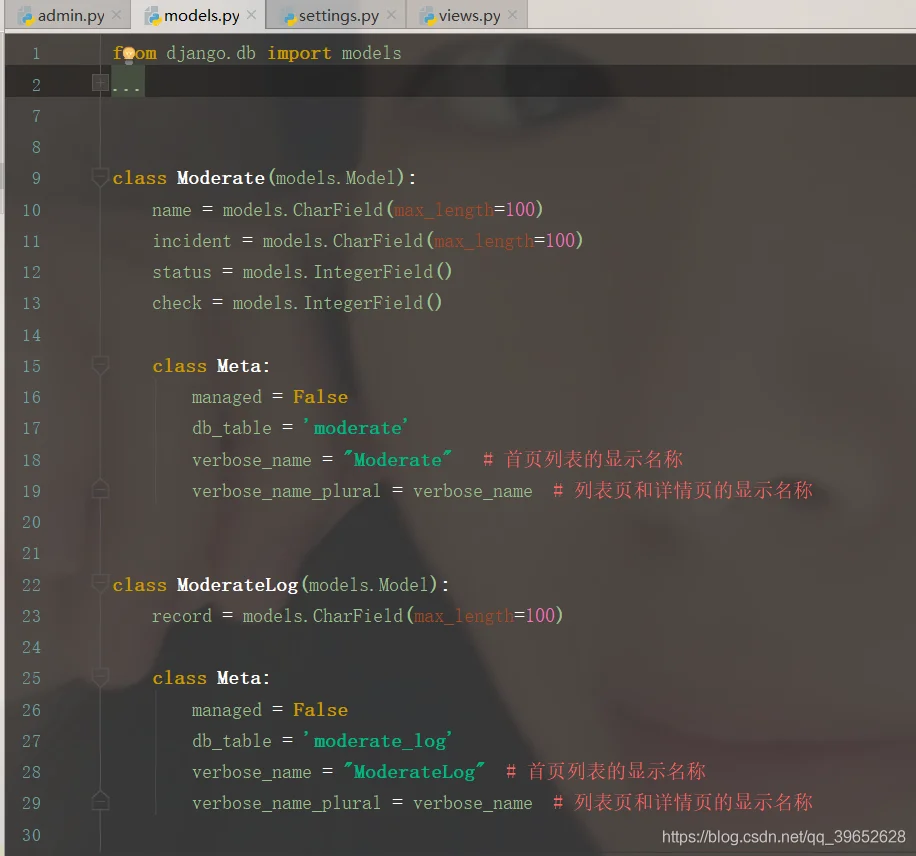916x856 pixels.
Task: Click the 'name' field definition on line 10
Action: point(348,209)
